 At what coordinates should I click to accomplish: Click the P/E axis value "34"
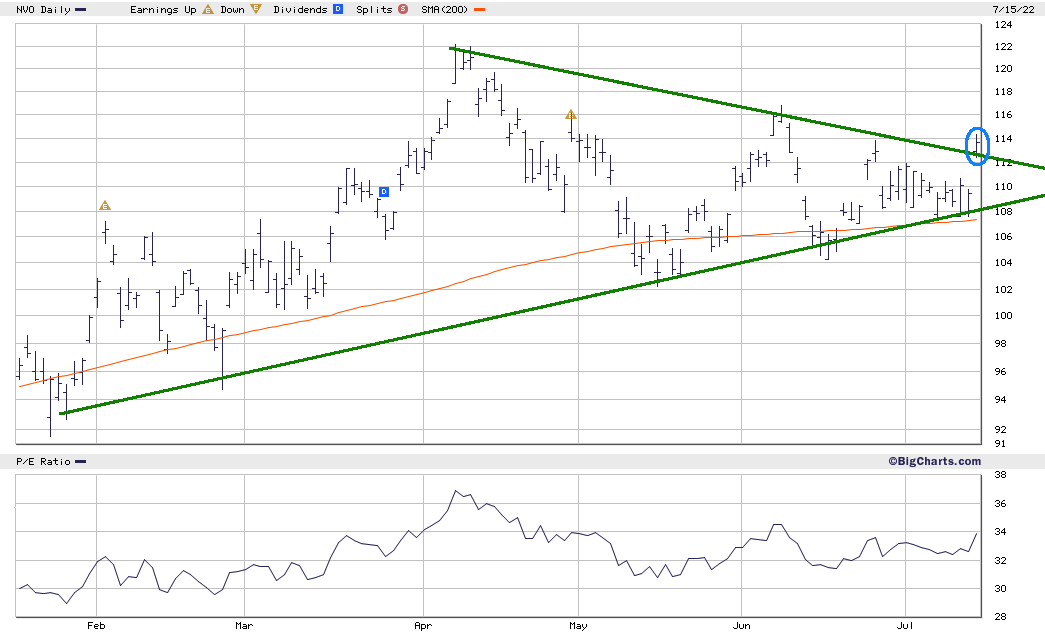click(1000, 532)
